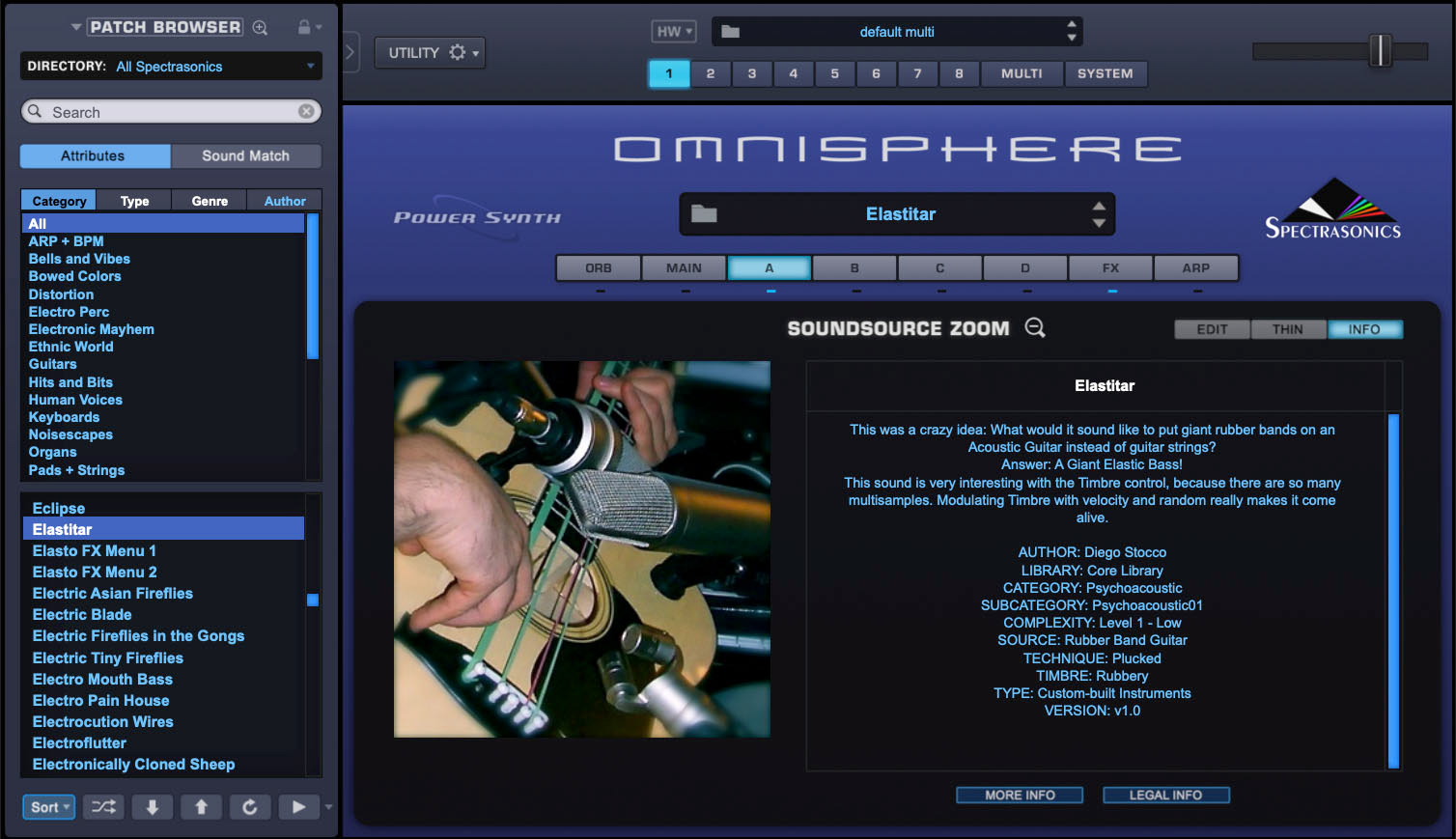Open the lock options dropdown arrow

pyautogui.click(x=319, y=27)
